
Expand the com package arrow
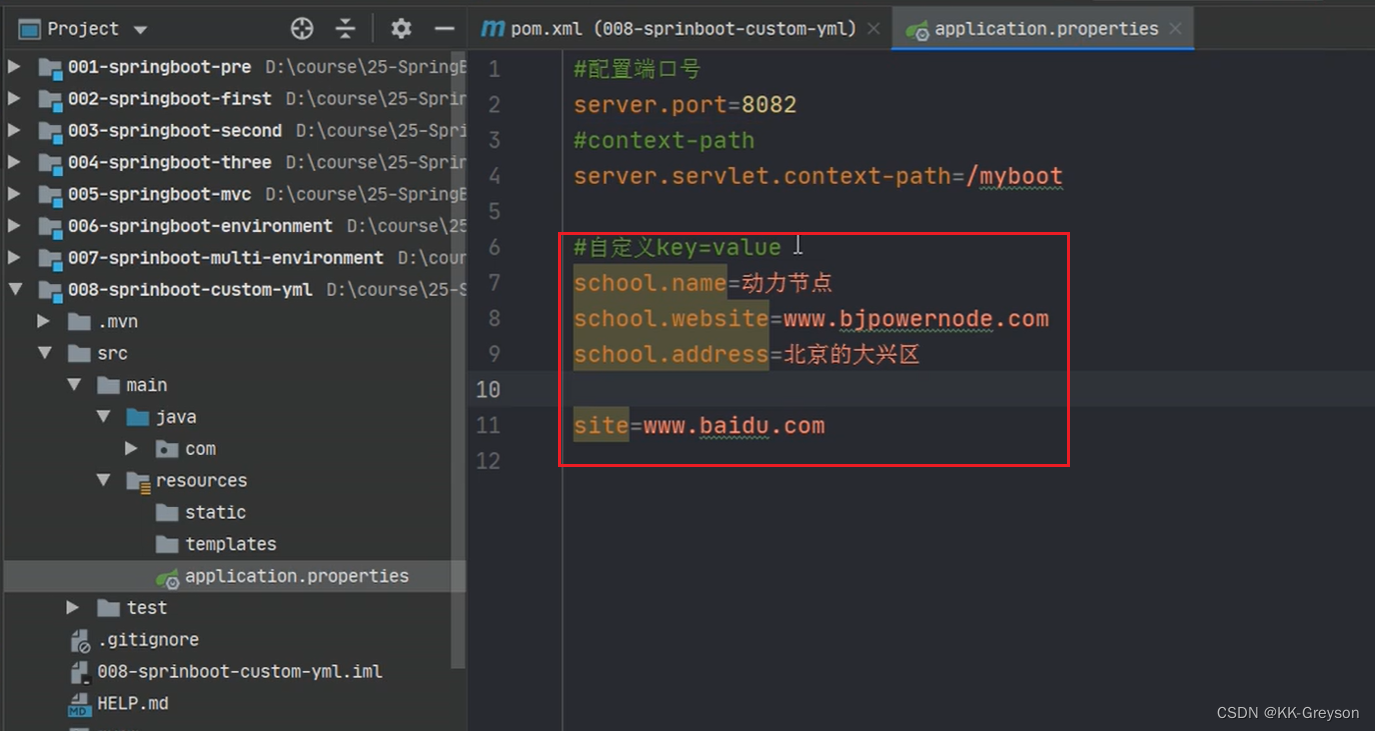coord(131,449)
